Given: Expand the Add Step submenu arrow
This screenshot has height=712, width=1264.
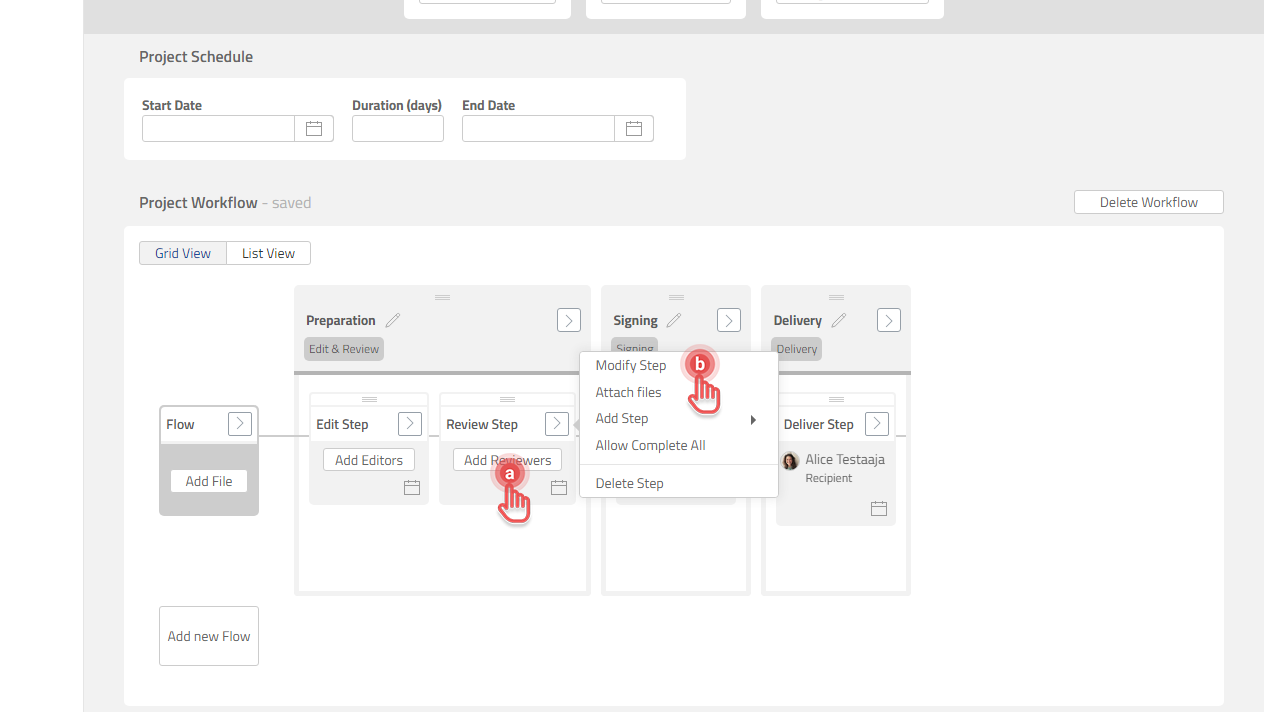Looking at the screenshot, I should pos(753,419).
